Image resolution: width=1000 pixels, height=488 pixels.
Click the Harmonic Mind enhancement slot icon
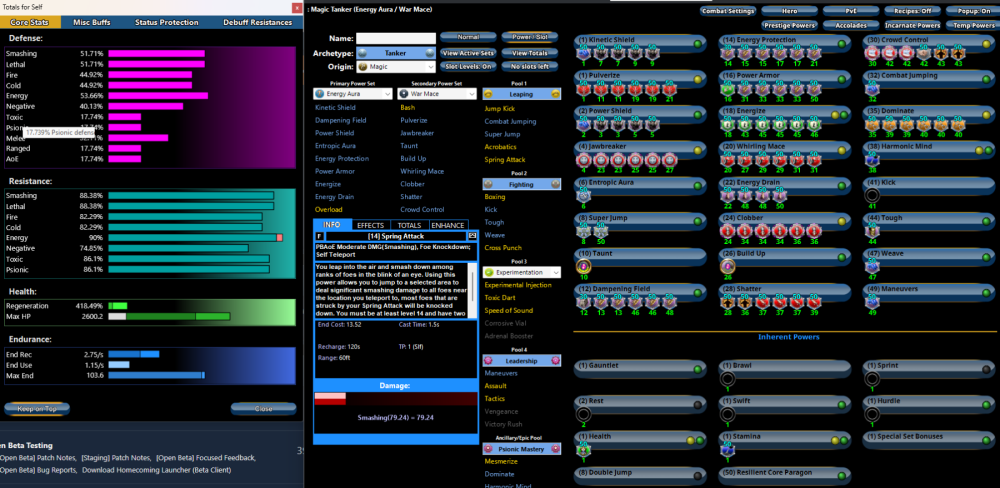pos(872,160)
